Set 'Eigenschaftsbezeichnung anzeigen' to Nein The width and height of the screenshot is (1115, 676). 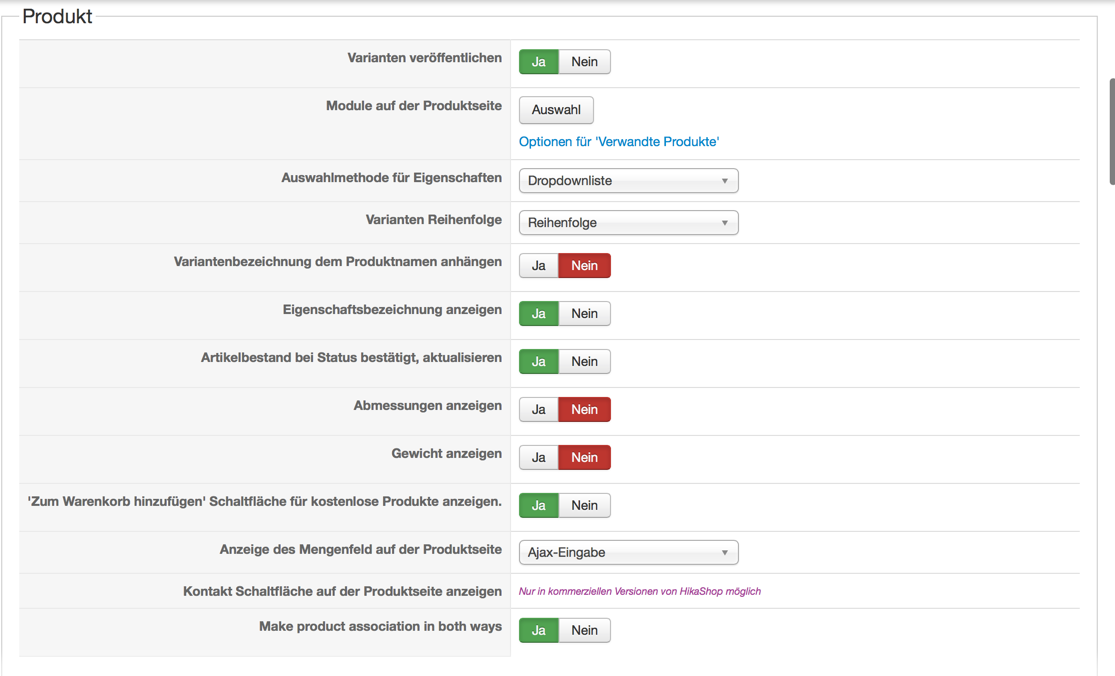click(584, 314)
